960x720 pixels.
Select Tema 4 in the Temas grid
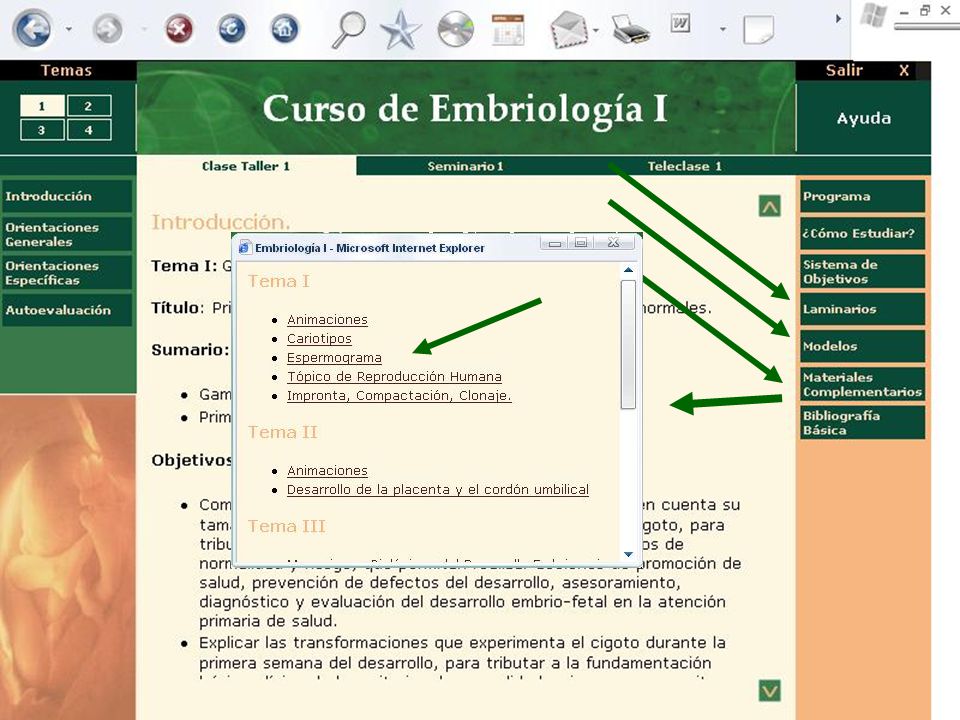[89, 130]
